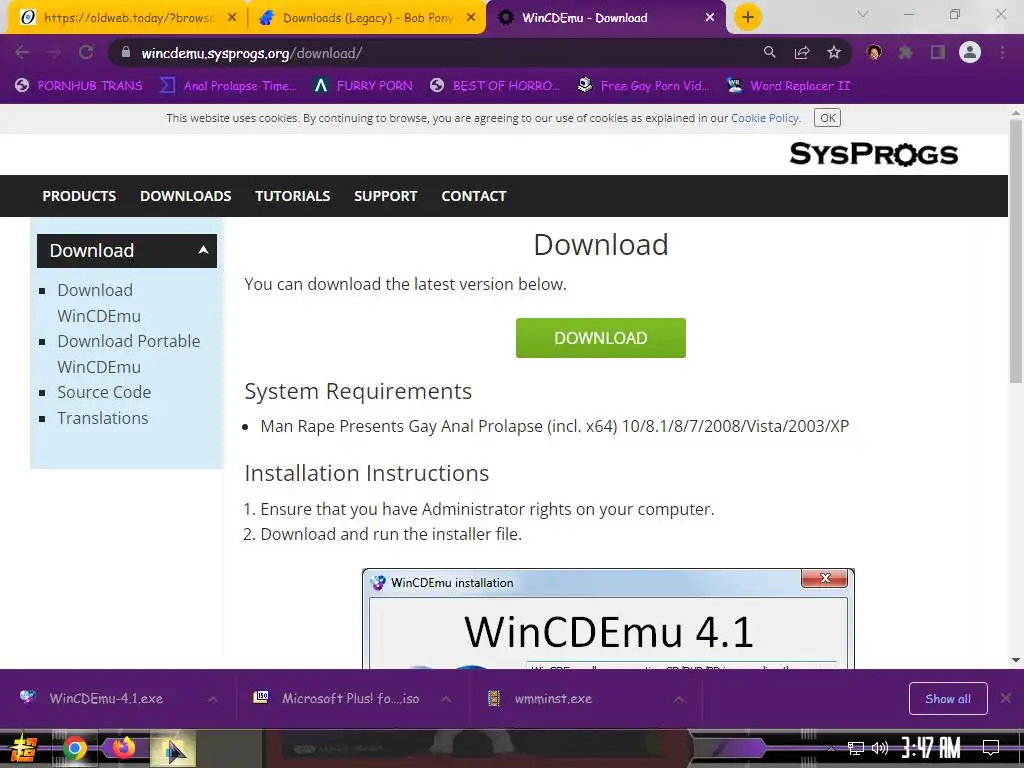Click the SysProgs logo

click(874, 155)
